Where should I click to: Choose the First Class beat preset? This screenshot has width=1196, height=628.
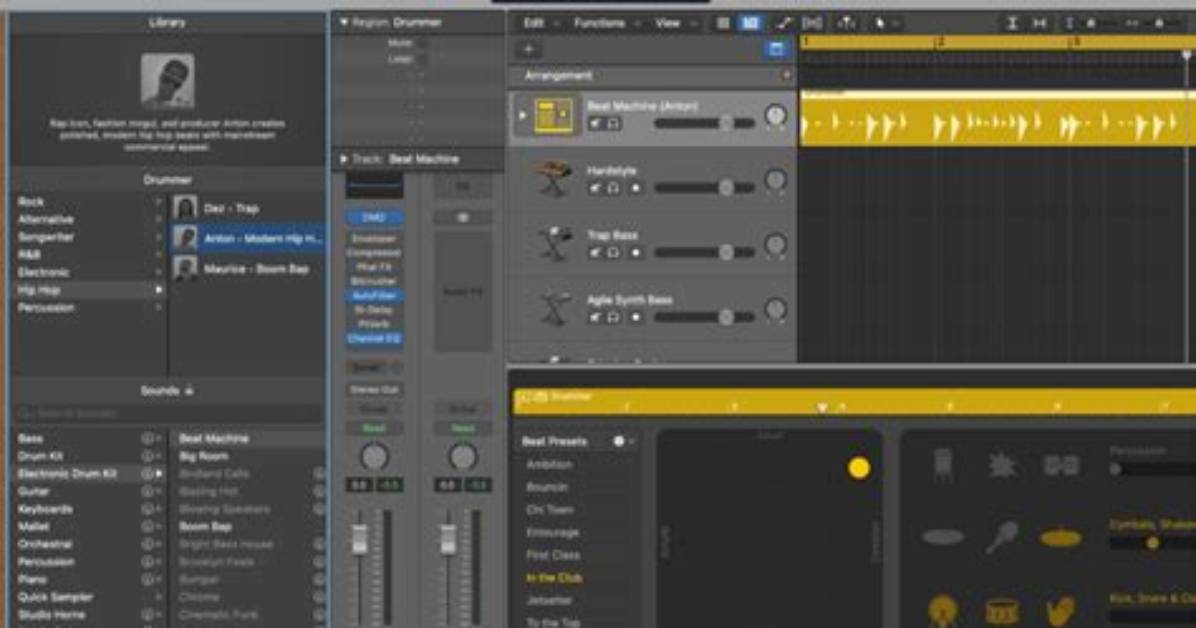coord(553,556)
